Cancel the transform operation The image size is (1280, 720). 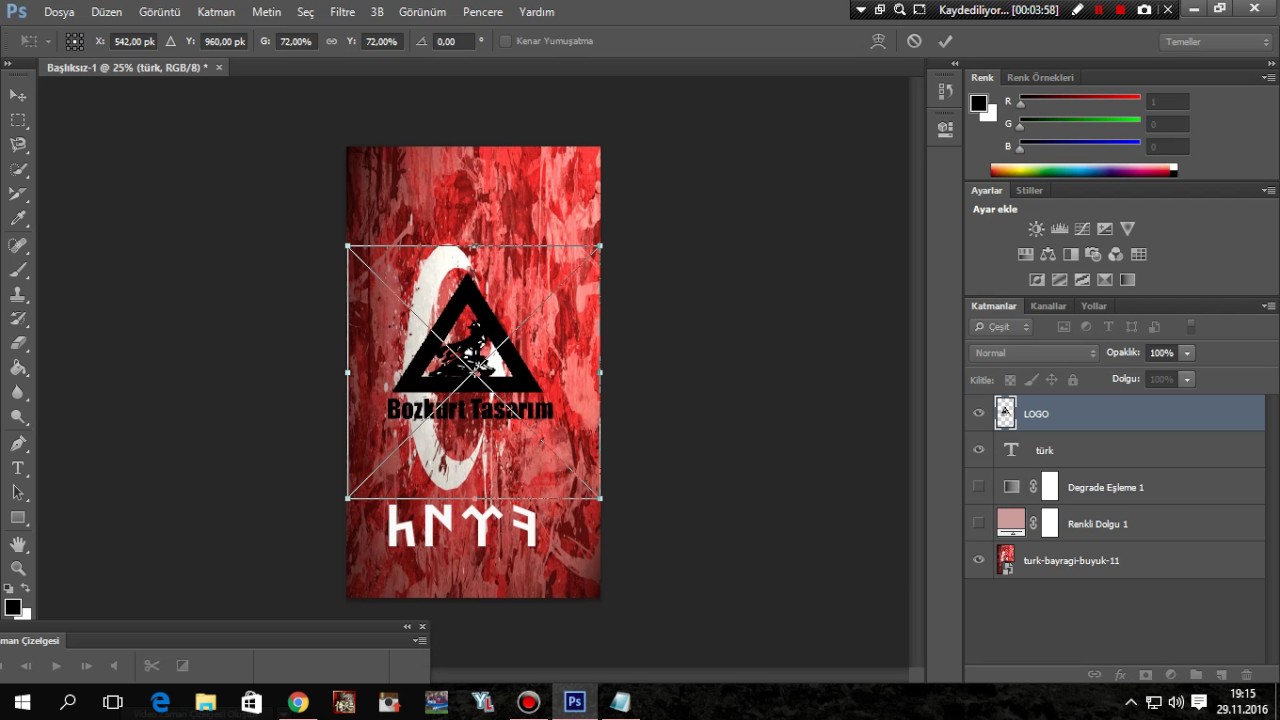coord(914,41)
